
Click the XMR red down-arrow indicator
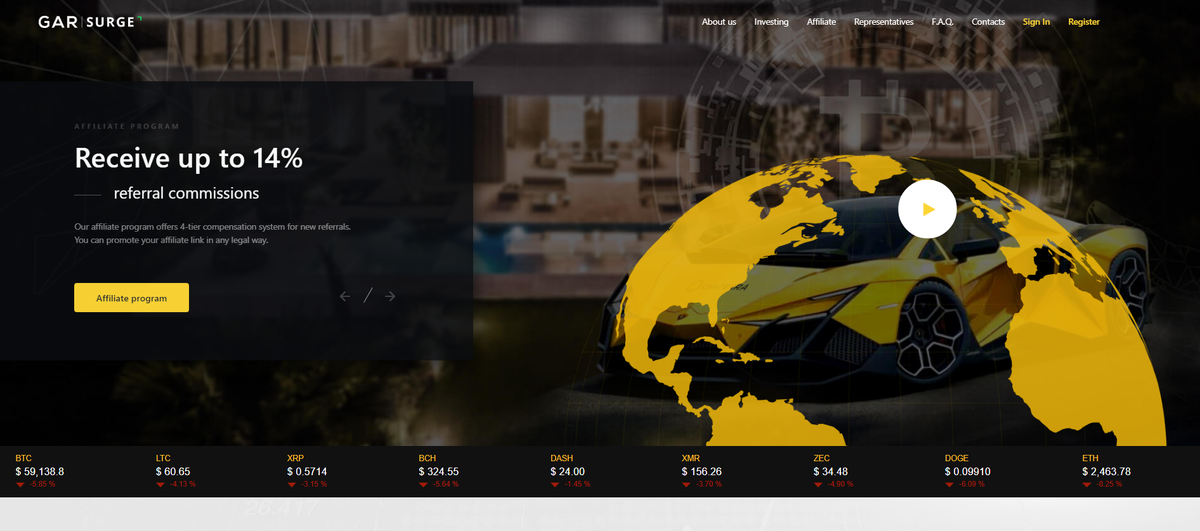pyautogui.click(x=686, y=484)
